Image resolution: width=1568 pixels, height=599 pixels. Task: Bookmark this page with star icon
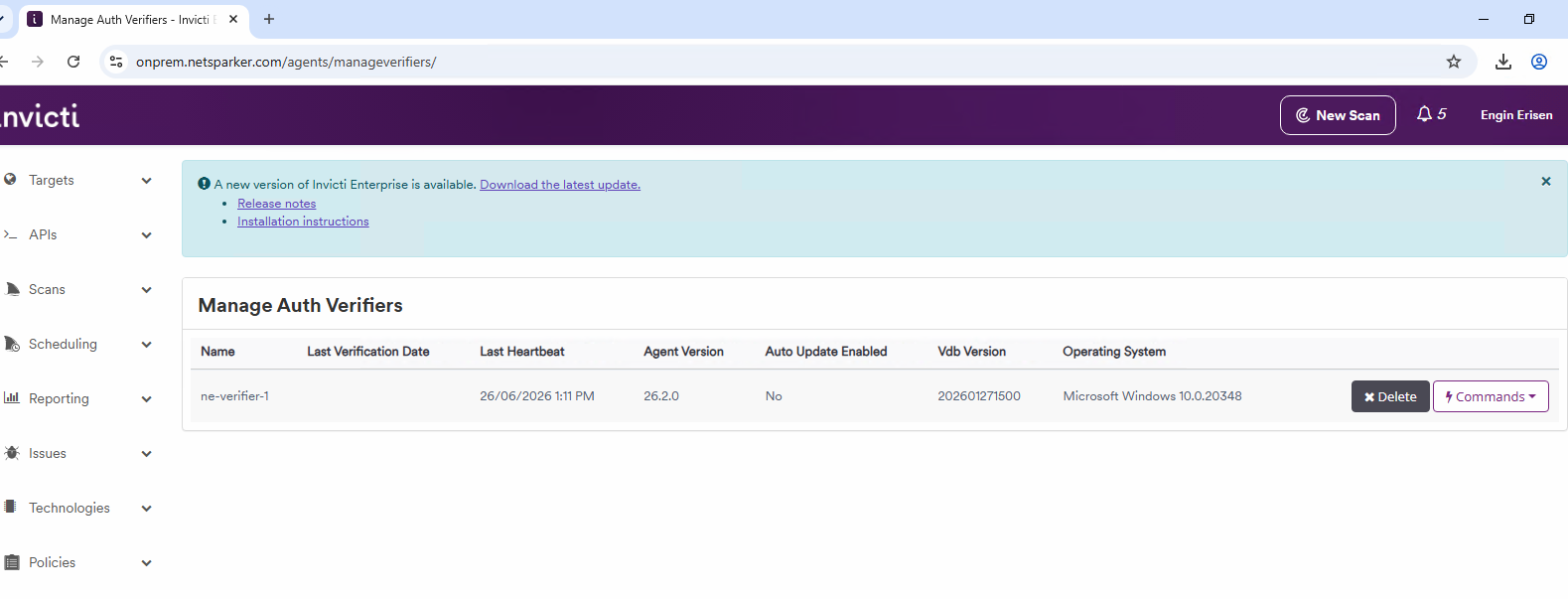(x=1454, y=62)
